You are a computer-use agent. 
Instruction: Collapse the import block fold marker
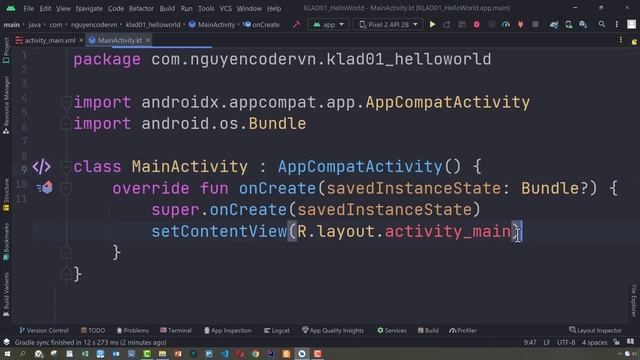click(x=66, y=102)
